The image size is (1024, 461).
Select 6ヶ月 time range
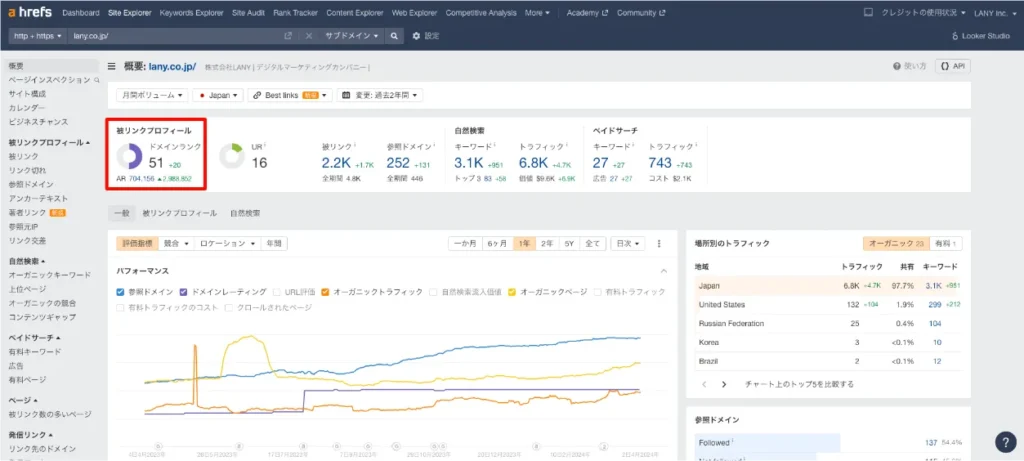point(496,244)
